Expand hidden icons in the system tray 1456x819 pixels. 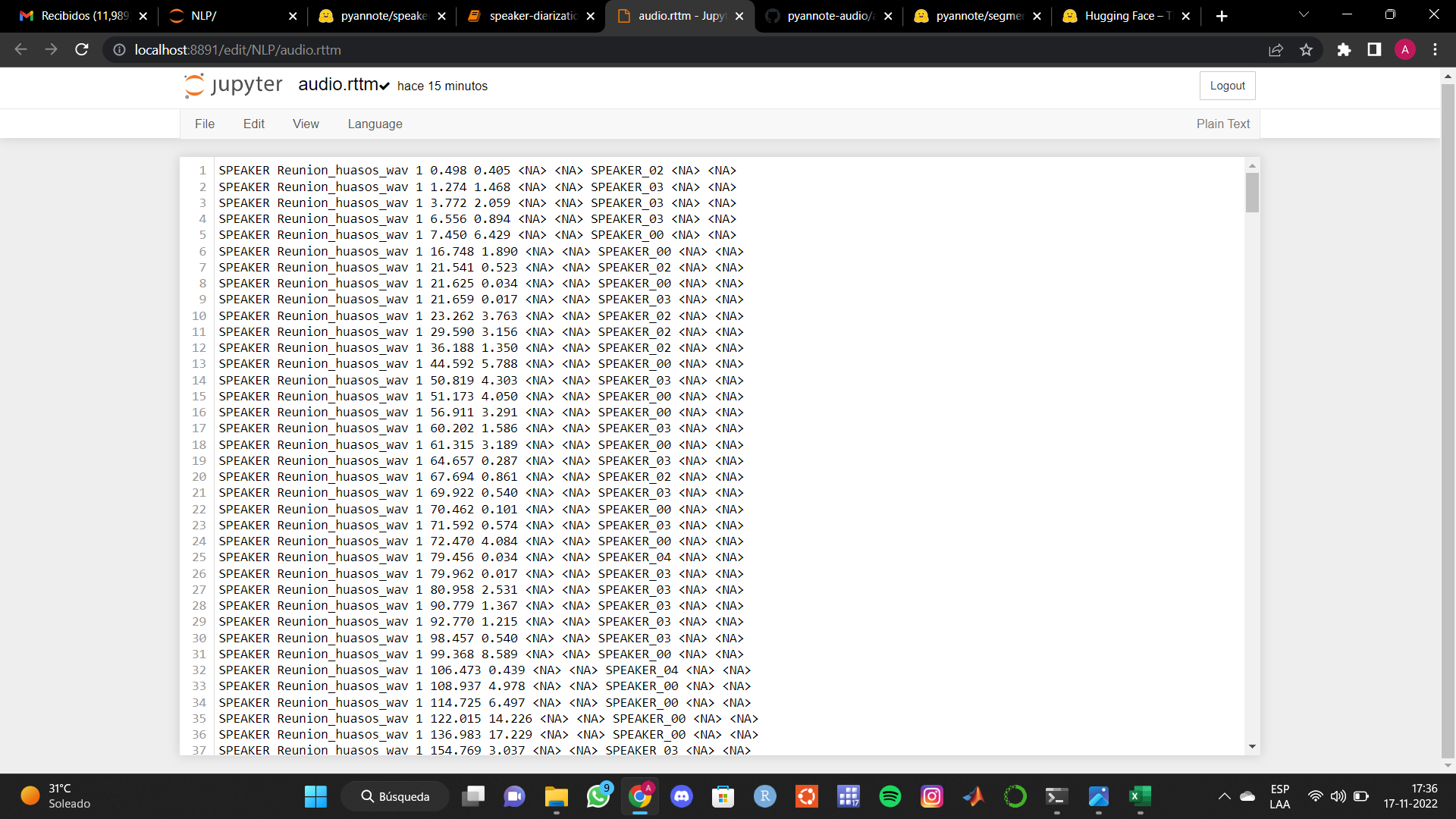coord(1223,796)
